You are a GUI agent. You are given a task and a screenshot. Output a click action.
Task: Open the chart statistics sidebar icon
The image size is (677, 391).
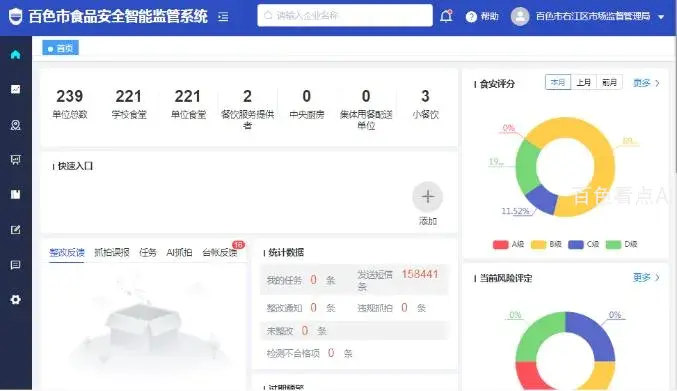coord(16,89)
